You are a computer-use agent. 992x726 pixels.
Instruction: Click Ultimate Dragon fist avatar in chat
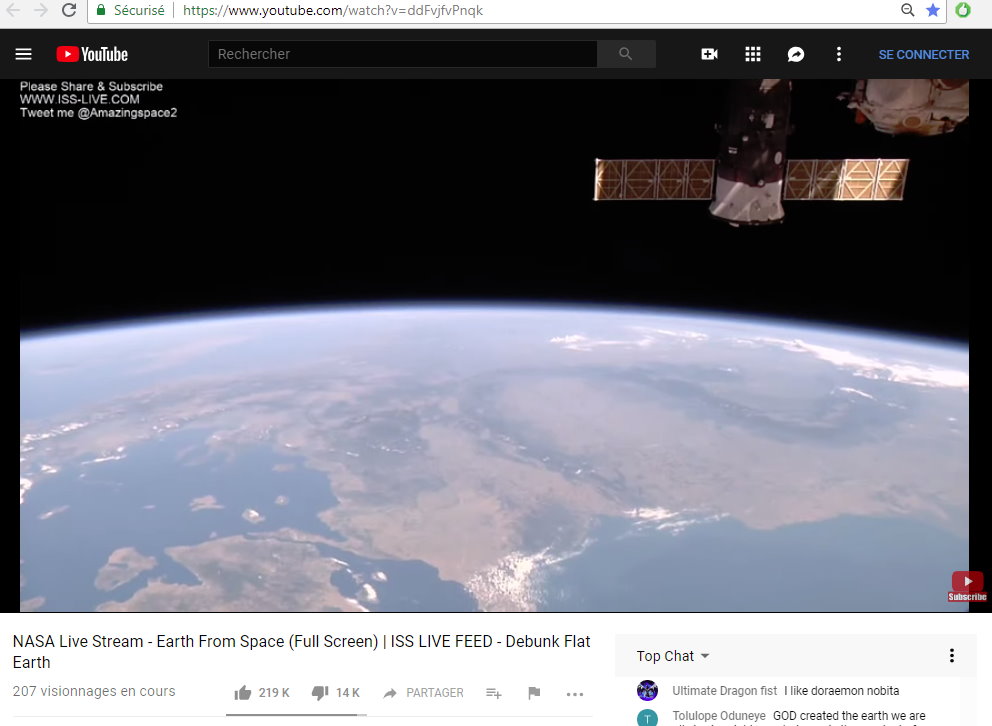647,691
